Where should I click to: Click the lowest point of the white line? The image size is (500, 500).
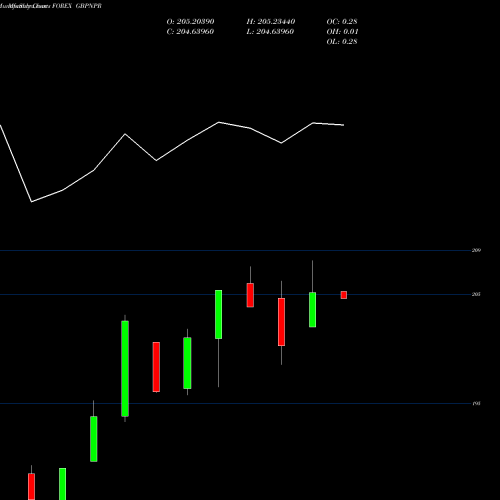pos(31,202)
